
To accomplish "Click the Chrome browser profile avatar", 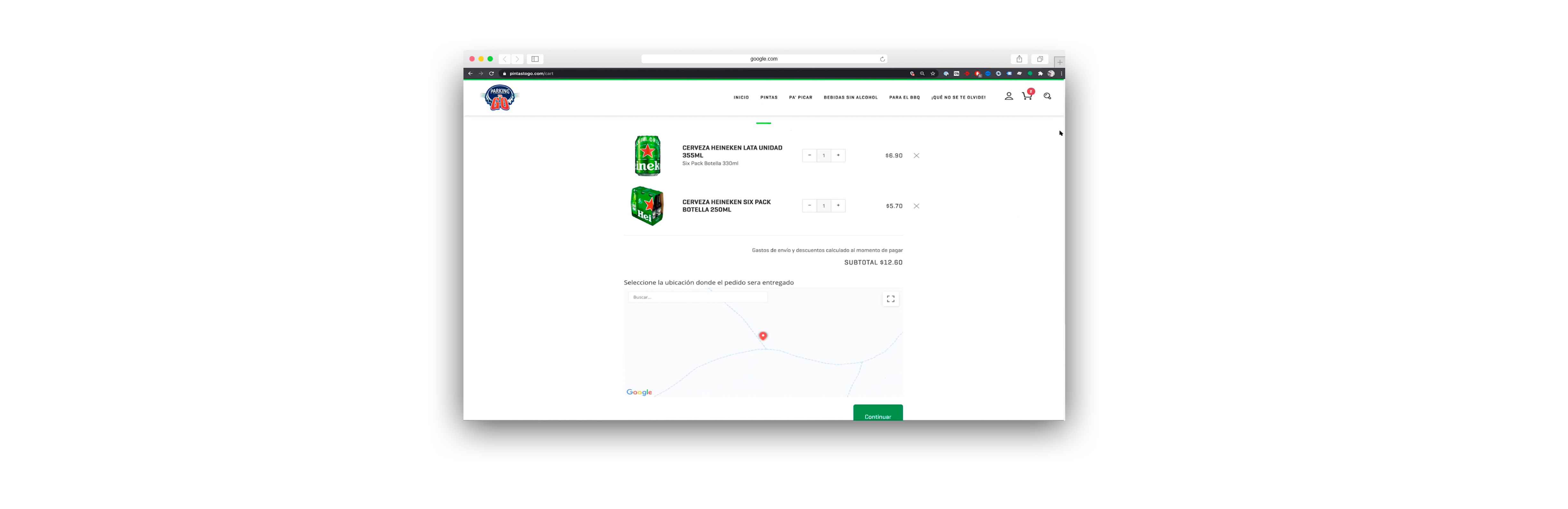I will click(1050, 73).
